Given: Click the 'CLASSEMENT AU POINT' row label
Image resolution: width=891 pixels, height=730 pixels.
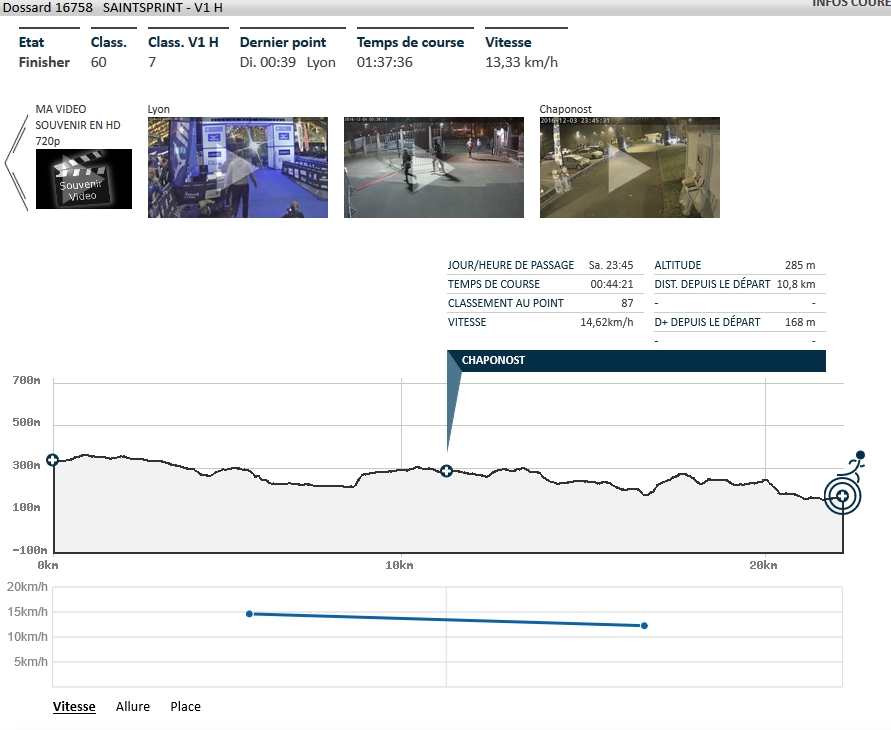Looking at the screenshot, I should [506, 303].
